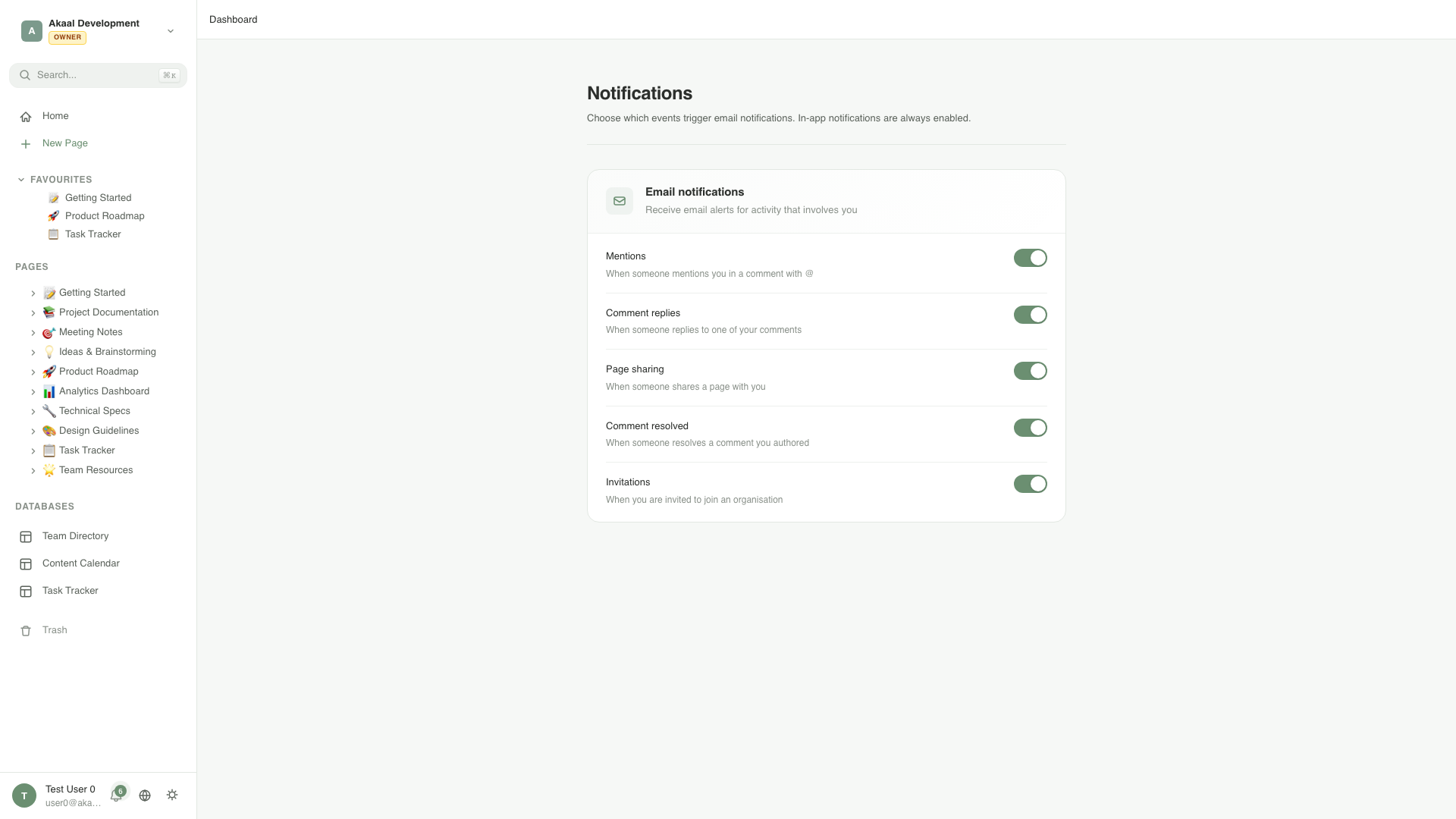
Task: Open the Trash icon
Action: (27, 630)
